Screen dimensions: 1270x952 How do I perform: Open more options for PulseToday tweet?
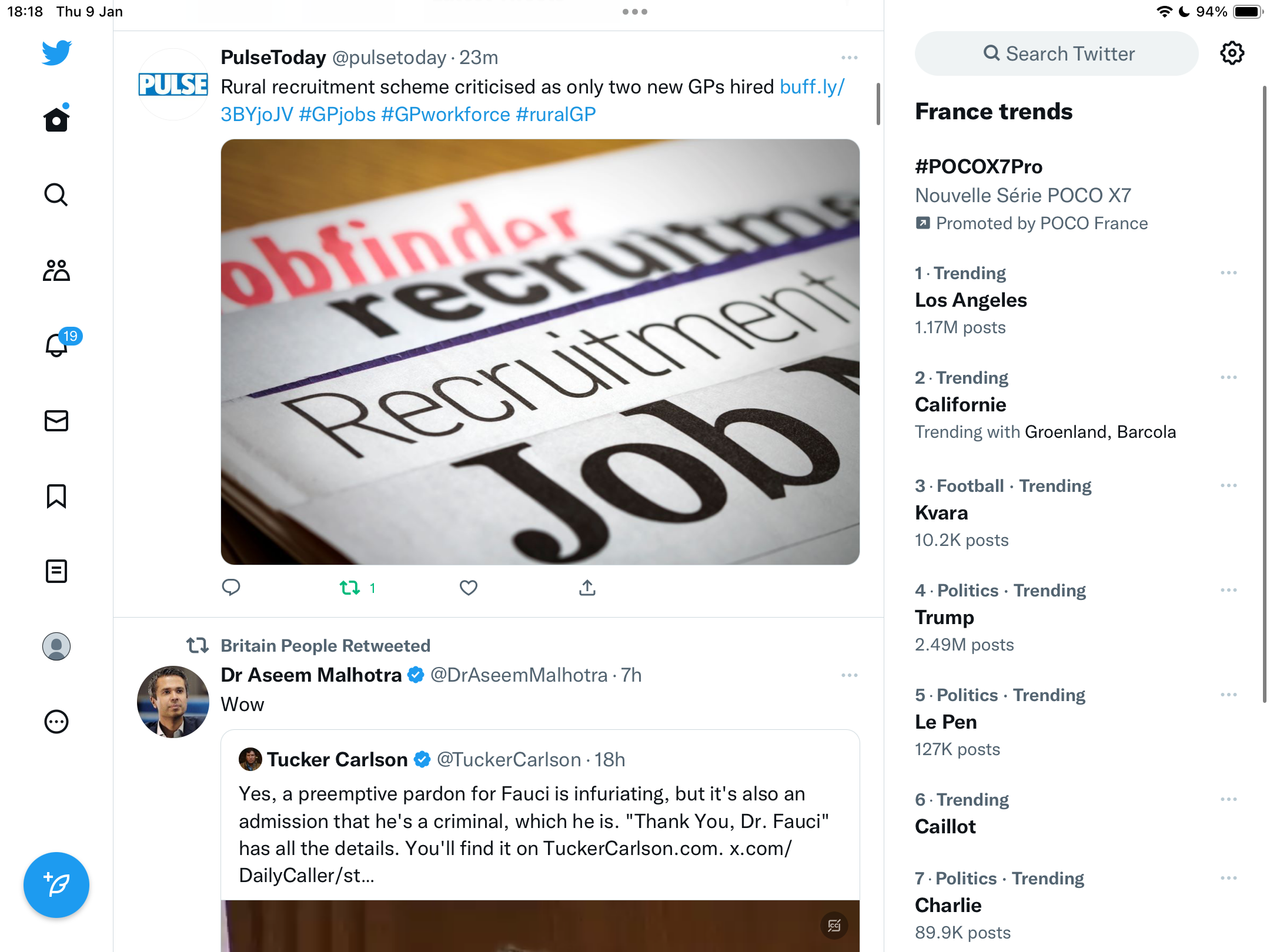pos(850,58)
